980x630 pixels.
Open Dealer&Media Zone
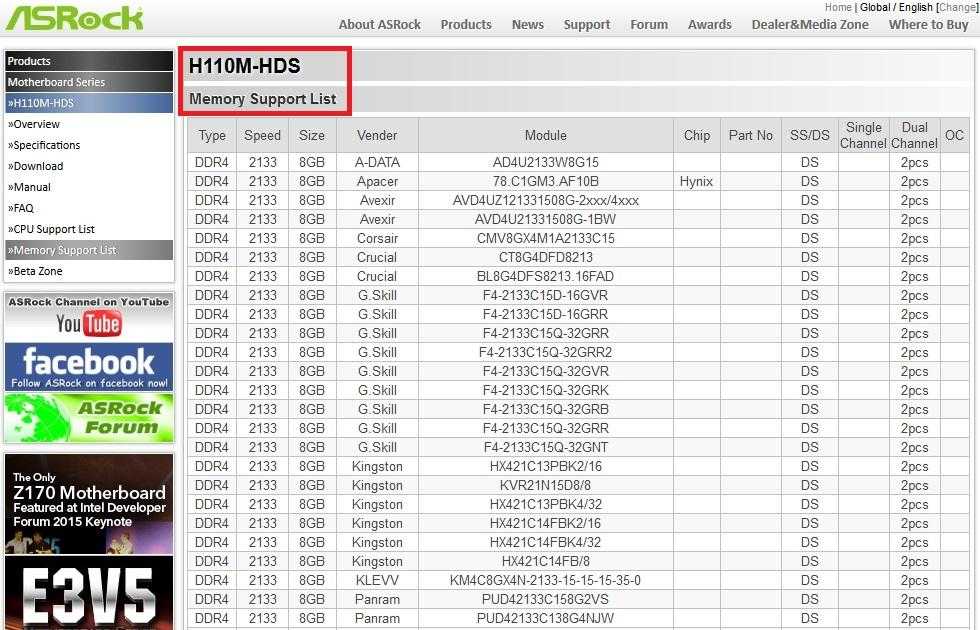810,25
